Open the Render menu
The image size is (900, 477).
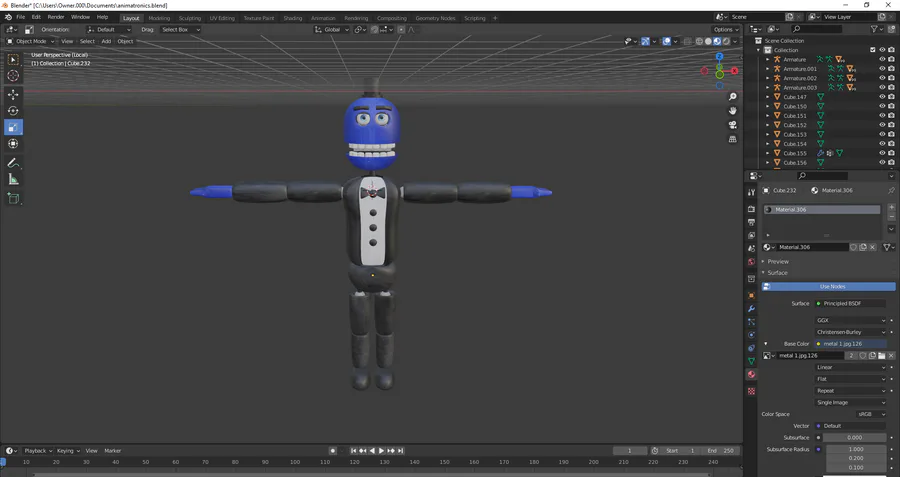[56, 17]
